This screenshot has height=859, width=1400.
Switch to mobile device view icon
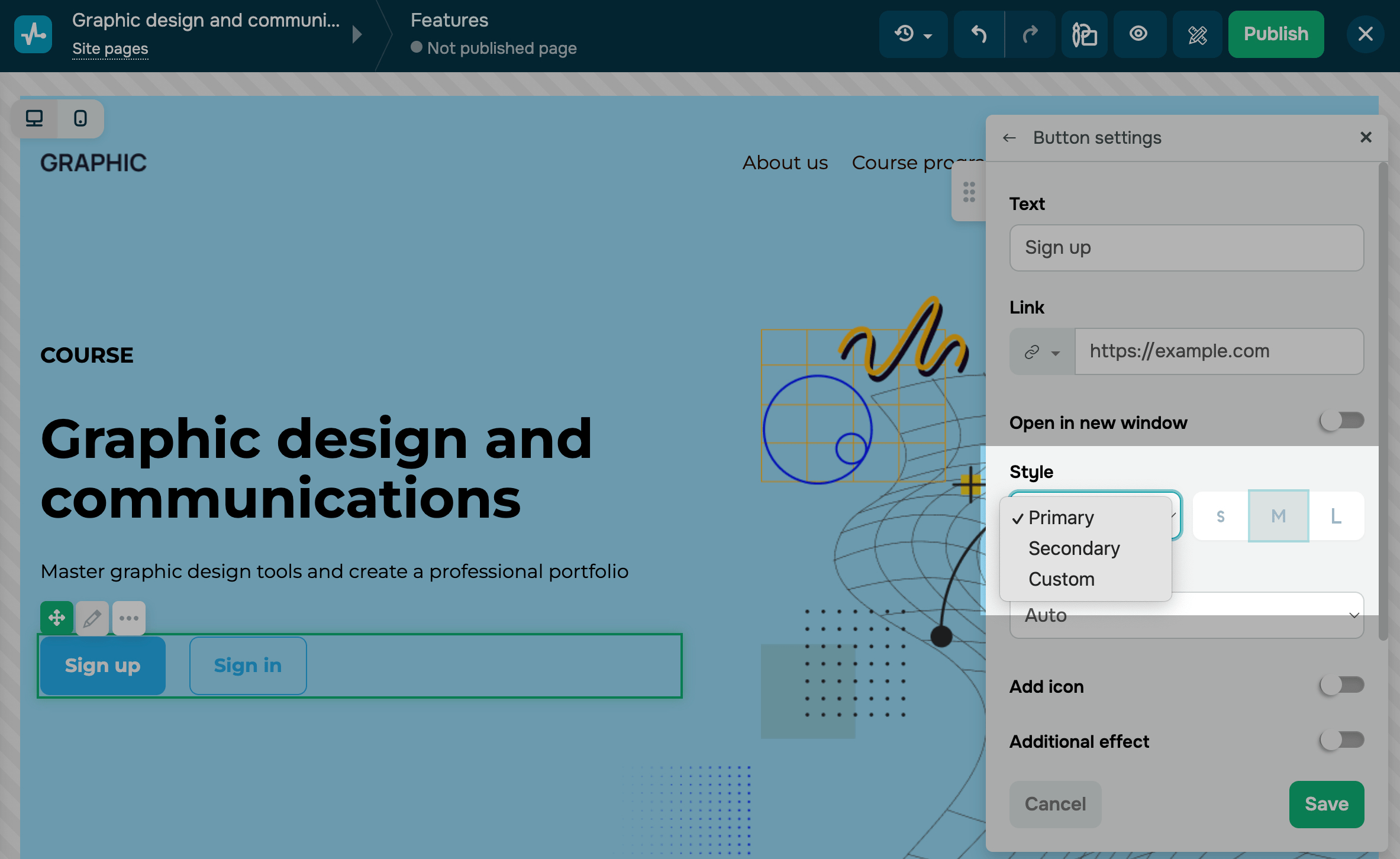pyautogui.click(x=80, y=118)
